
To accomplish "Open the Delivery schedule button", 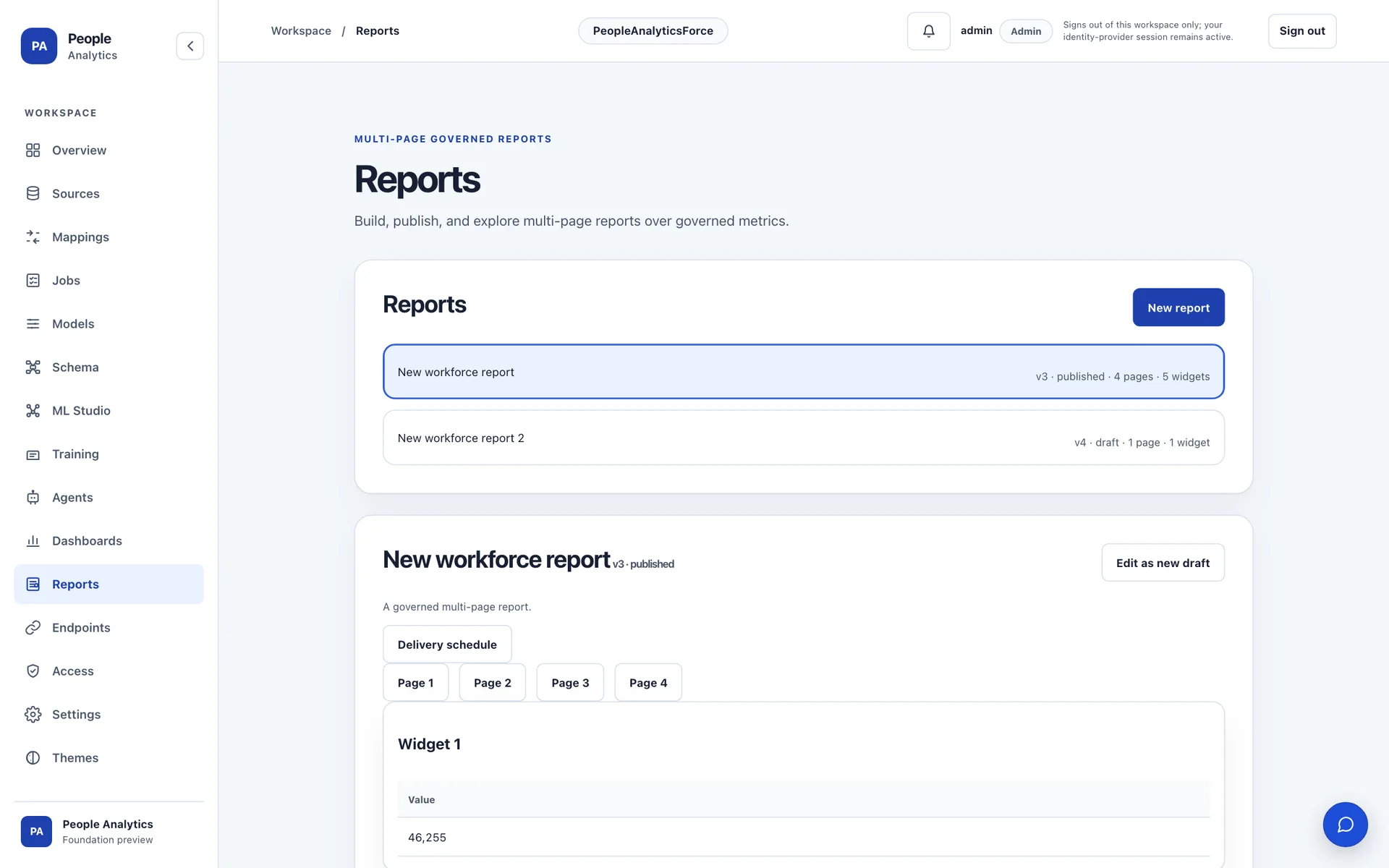I will [x=447, y=644].
